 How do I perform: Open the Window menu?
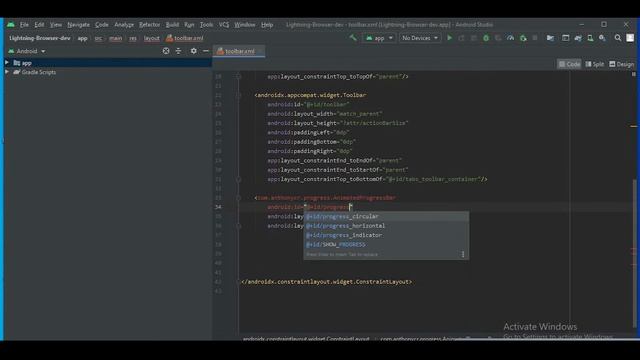[x=244, y=24]
